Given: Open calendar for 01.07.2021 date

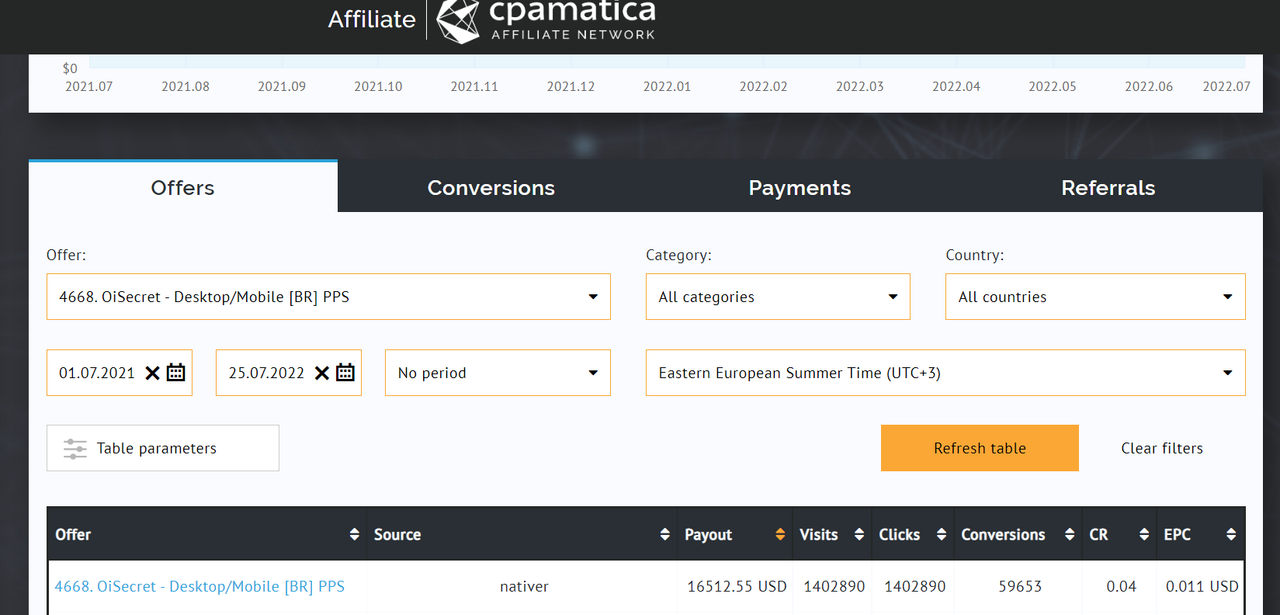Looking at the screenshot, I should [176, 373].
